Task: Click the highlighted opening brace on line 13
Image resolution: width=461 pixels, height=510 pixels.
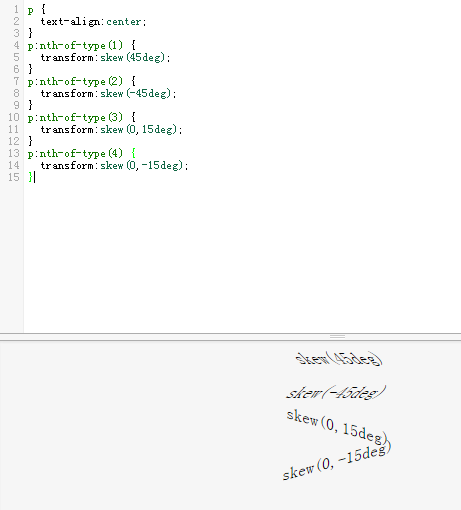Action: [x=133, y=153]
